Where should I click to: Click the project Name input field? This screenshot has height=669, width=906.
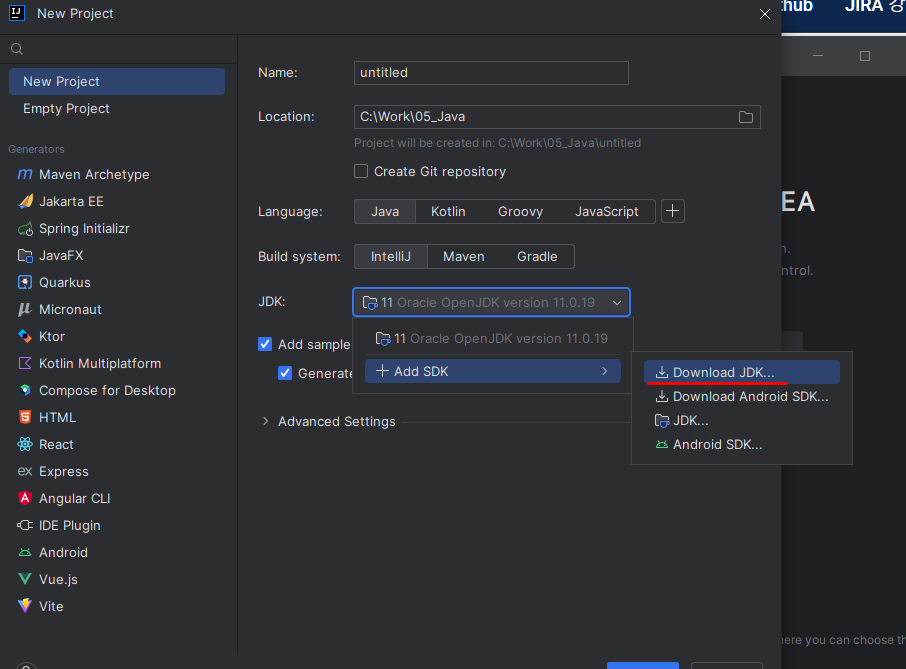click(x=491, y=73)
